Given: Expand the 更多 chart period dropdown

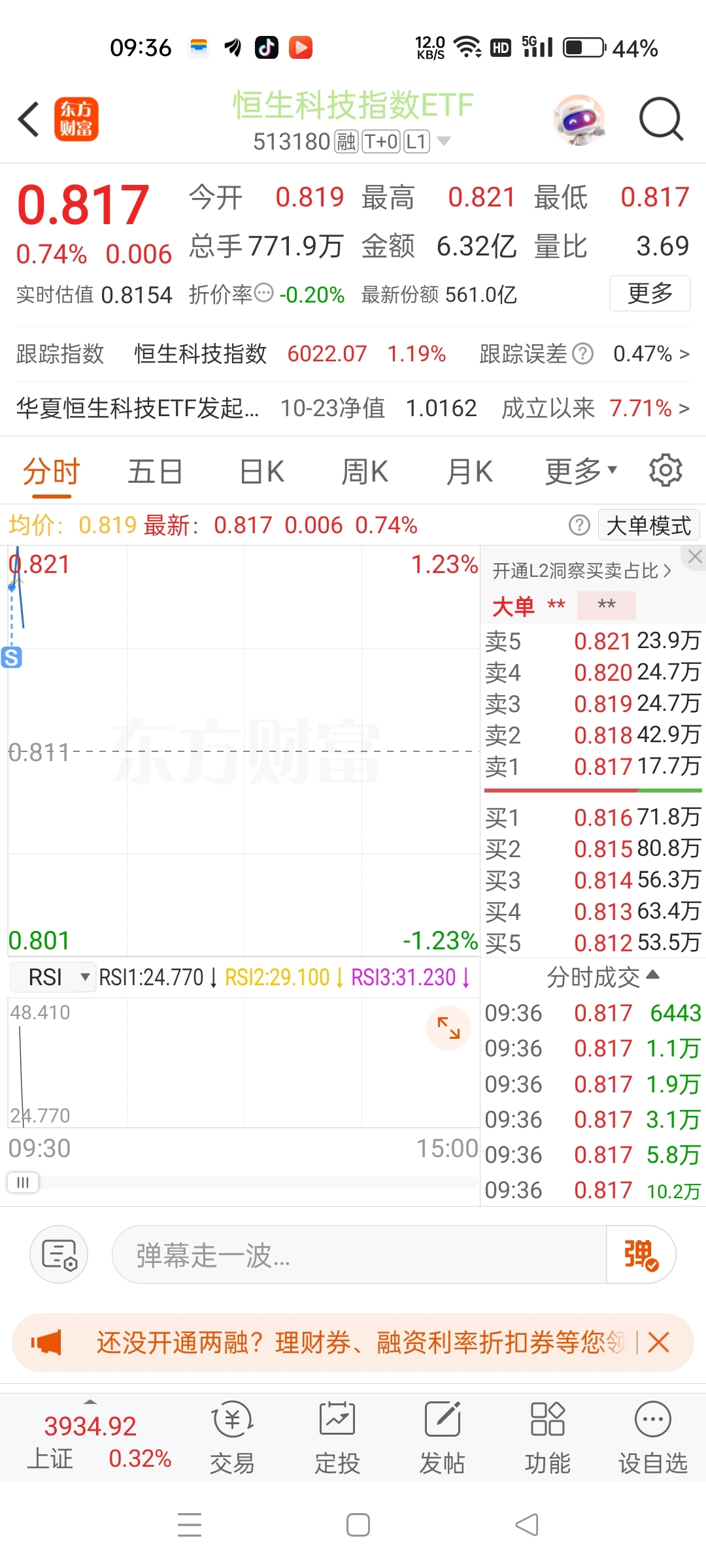Looking at the screenshot, I should [581, 472].
